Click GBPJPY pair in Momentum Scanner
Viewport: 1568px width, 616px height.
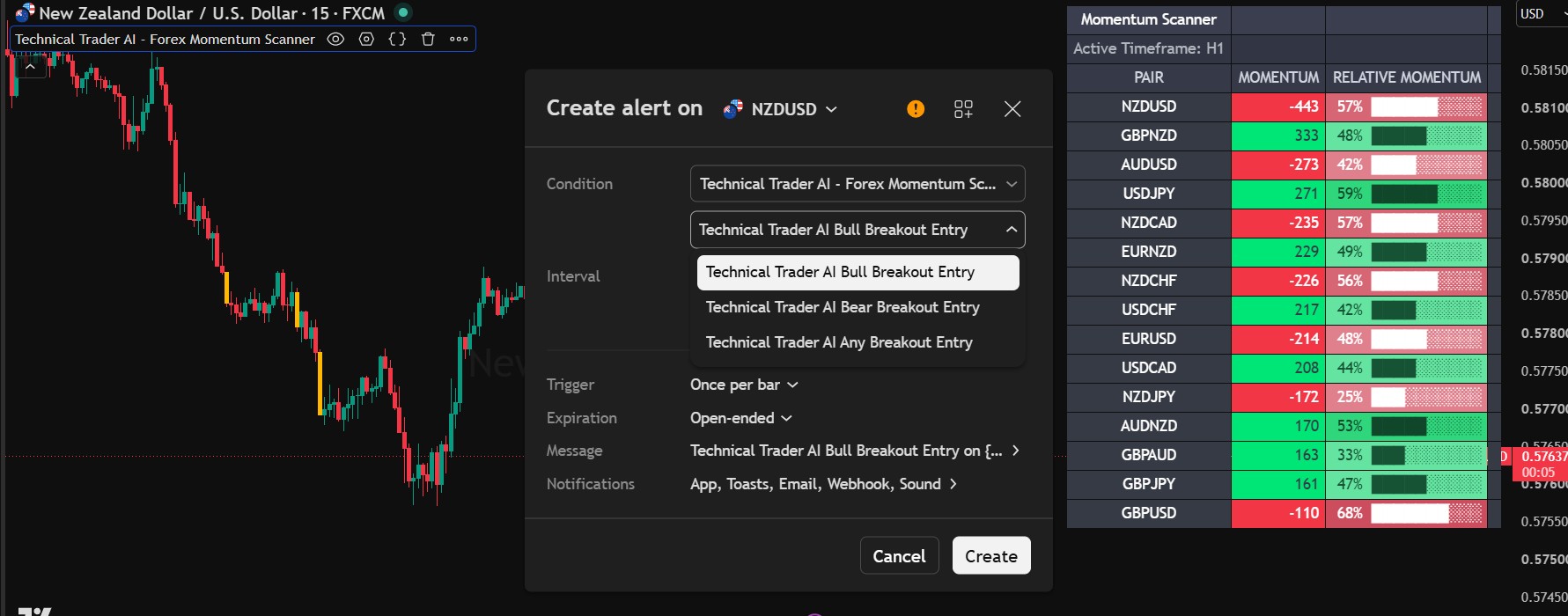click(x=1148, y=484)
